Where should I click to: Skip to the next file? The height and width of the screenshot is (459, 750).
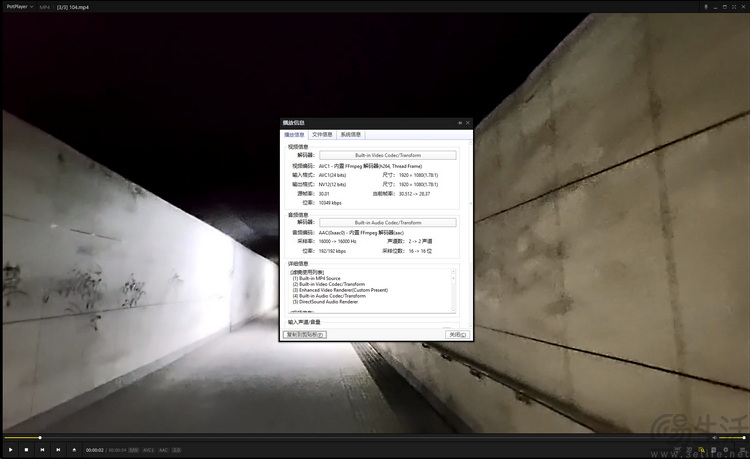point(58,450)
